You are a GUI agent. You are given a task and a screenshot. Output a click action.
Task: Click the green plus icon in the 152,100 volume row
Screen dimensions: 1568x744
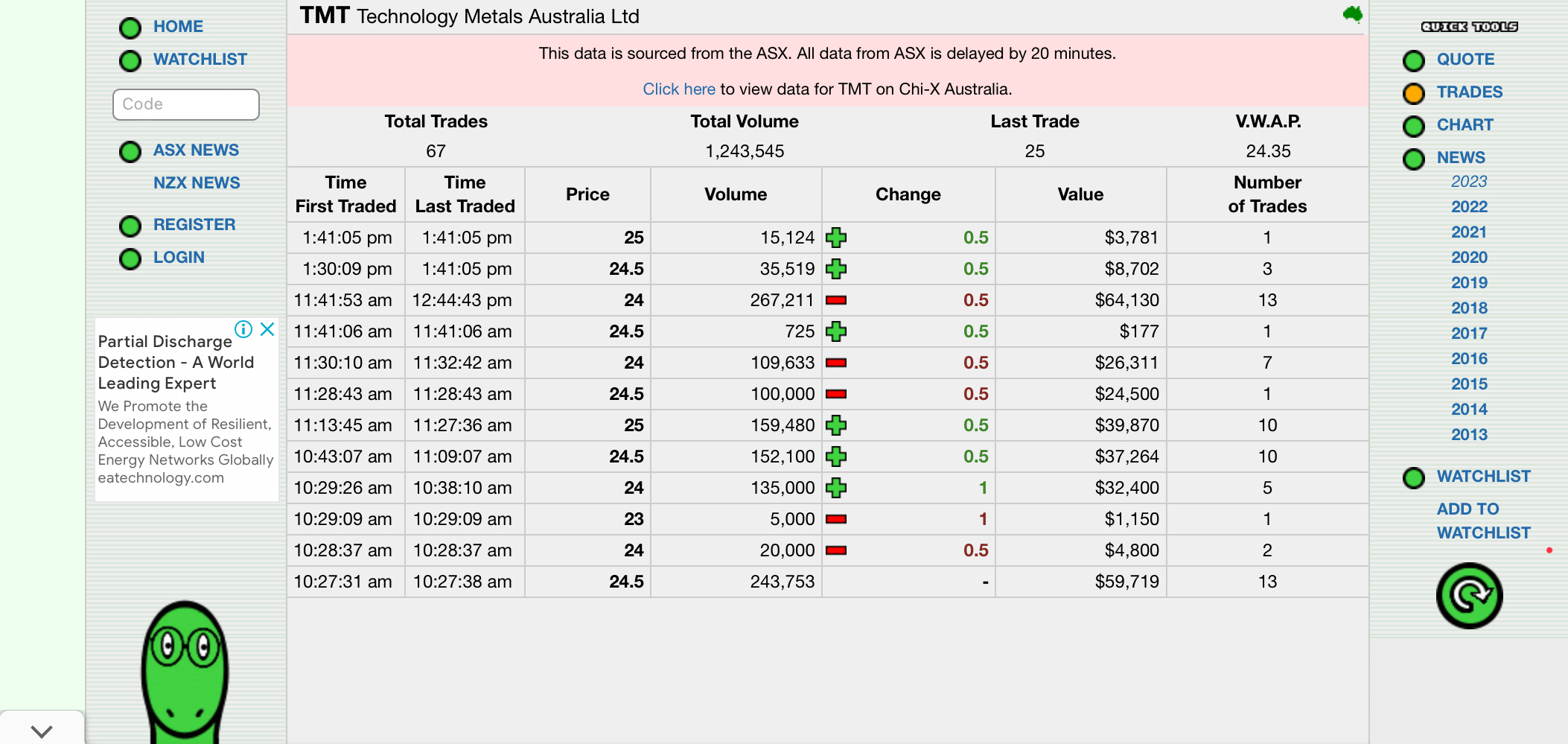836,457
